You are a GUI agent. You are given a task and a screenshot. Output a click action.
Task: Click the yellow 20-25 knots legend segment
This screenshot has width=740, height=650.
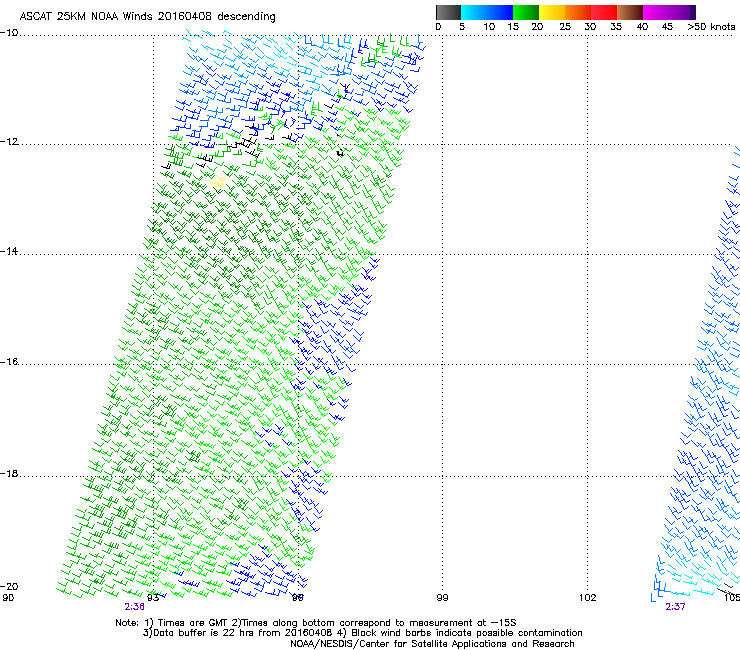click(552, 12)
